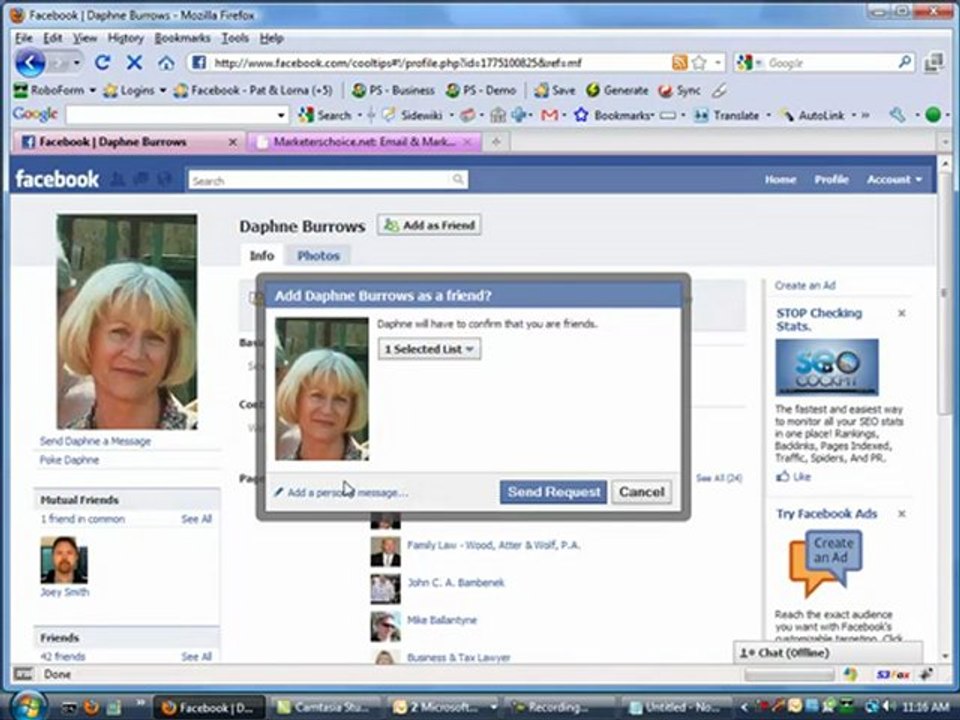Open the back/forward history dropdown arrow
The image size is (960, 720).
pyautogui.click(x=76, y=62)
